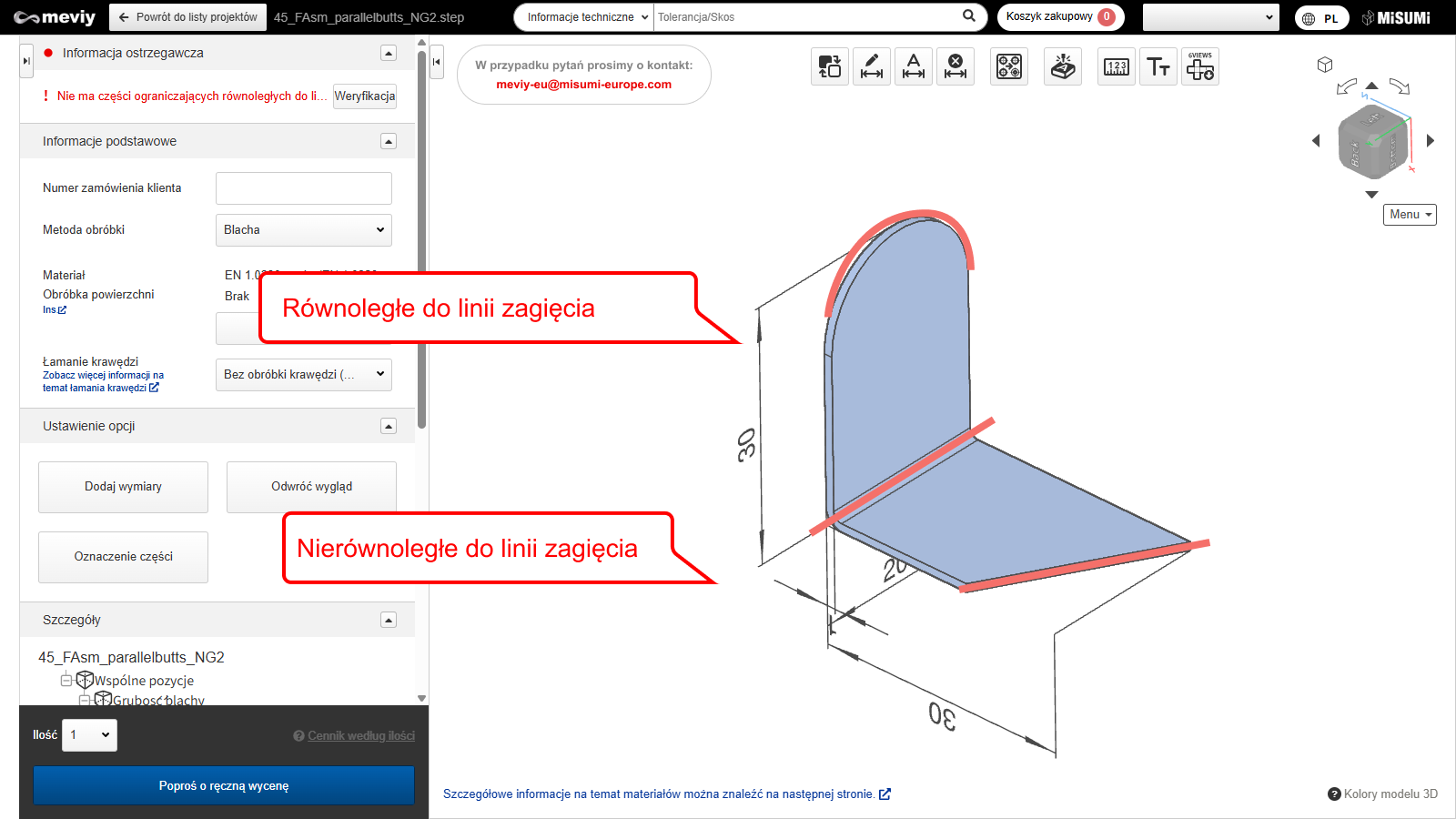Open the Ilość quantity dropdown

click(89, 735)
